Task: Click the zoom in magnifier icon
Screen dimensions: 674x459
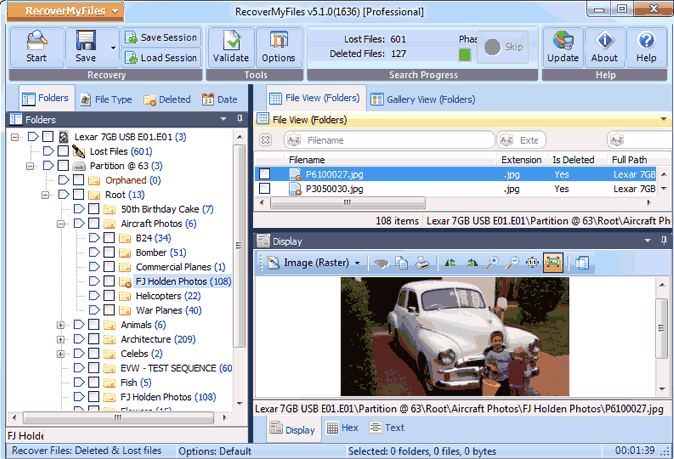Action: tap(492, 263)
